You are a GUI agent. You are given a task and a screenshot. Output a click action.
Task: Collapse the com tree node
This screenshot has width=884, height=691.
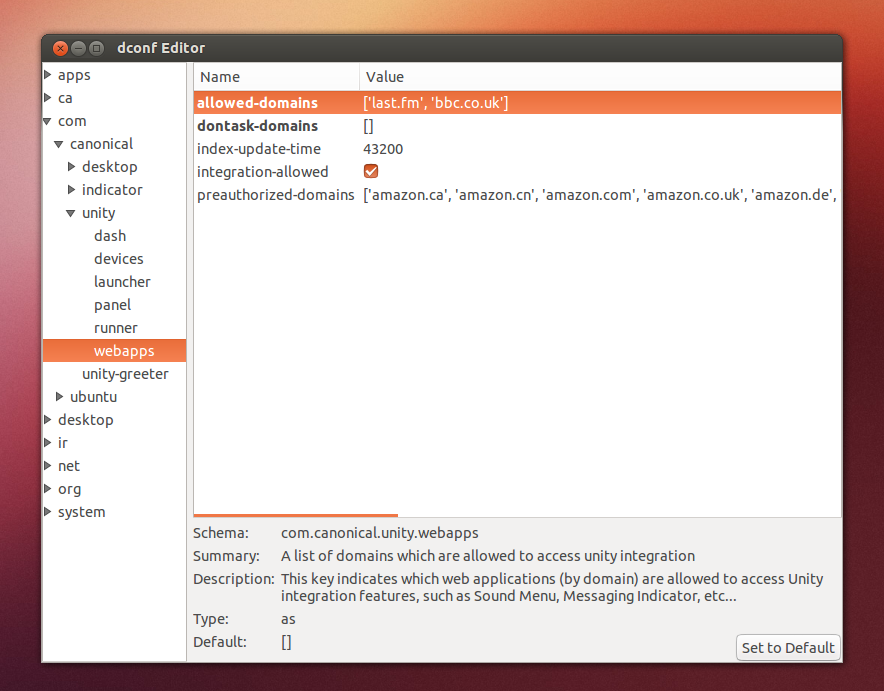[48, 120]
